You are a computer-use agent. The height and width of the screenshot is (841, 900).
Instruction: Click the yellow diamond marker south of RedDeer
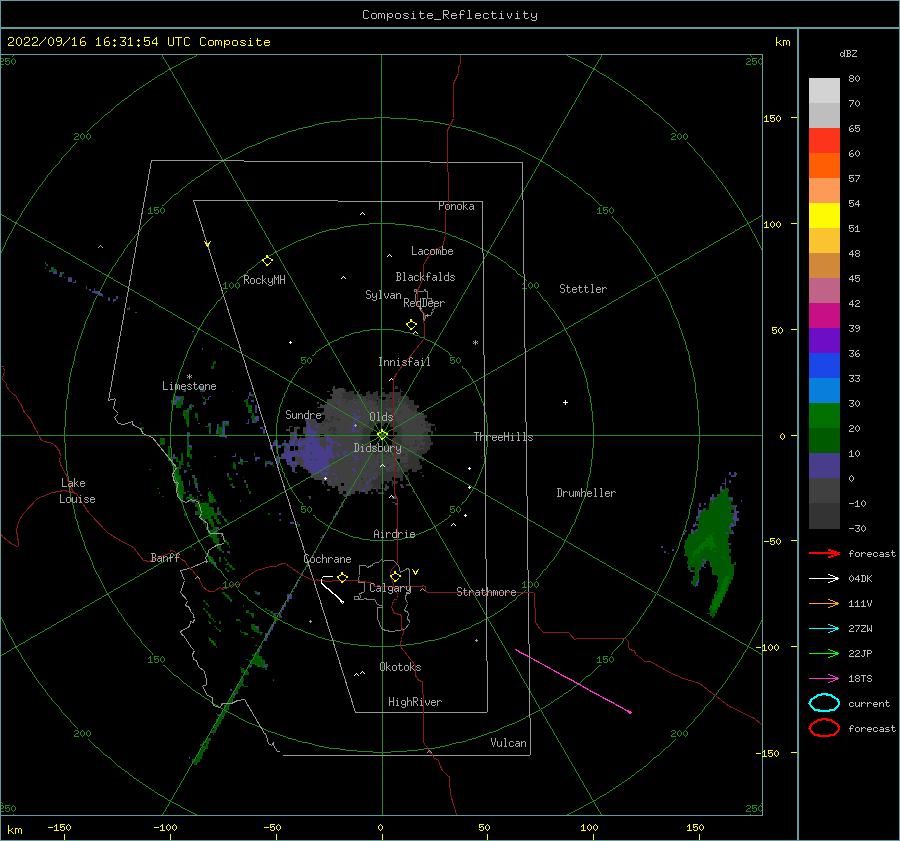411,325
